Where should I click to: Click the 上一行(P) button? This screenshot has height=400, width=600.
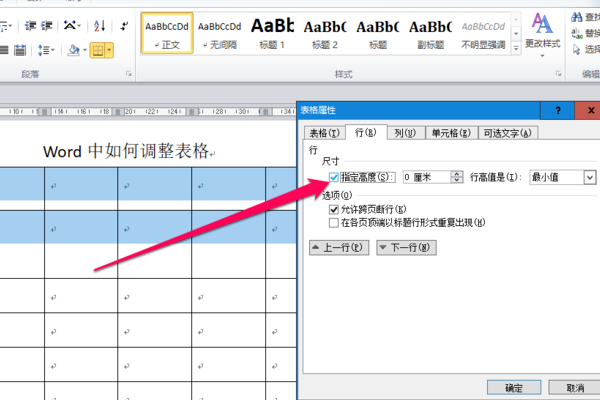pyautogui.click(x=339, y=248)
